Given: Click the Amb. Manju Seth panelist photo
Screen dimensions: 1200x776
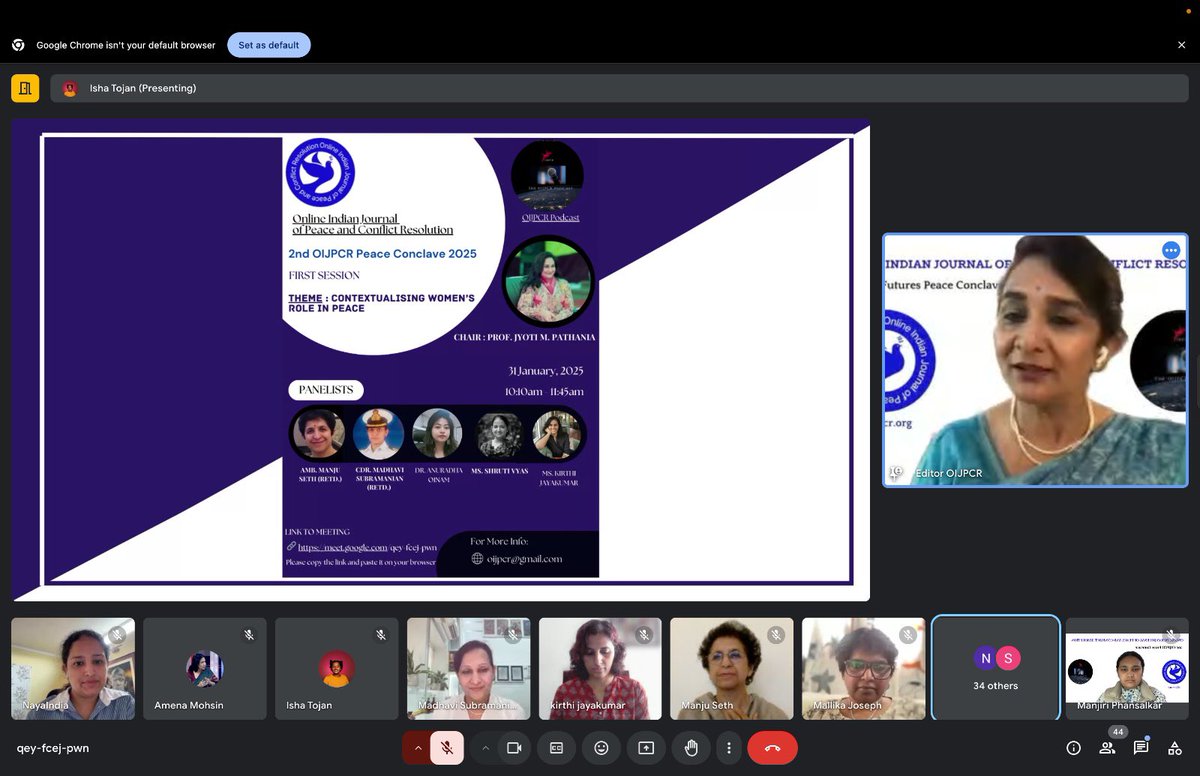Looking at the screenshot, I should pos(318,434).
